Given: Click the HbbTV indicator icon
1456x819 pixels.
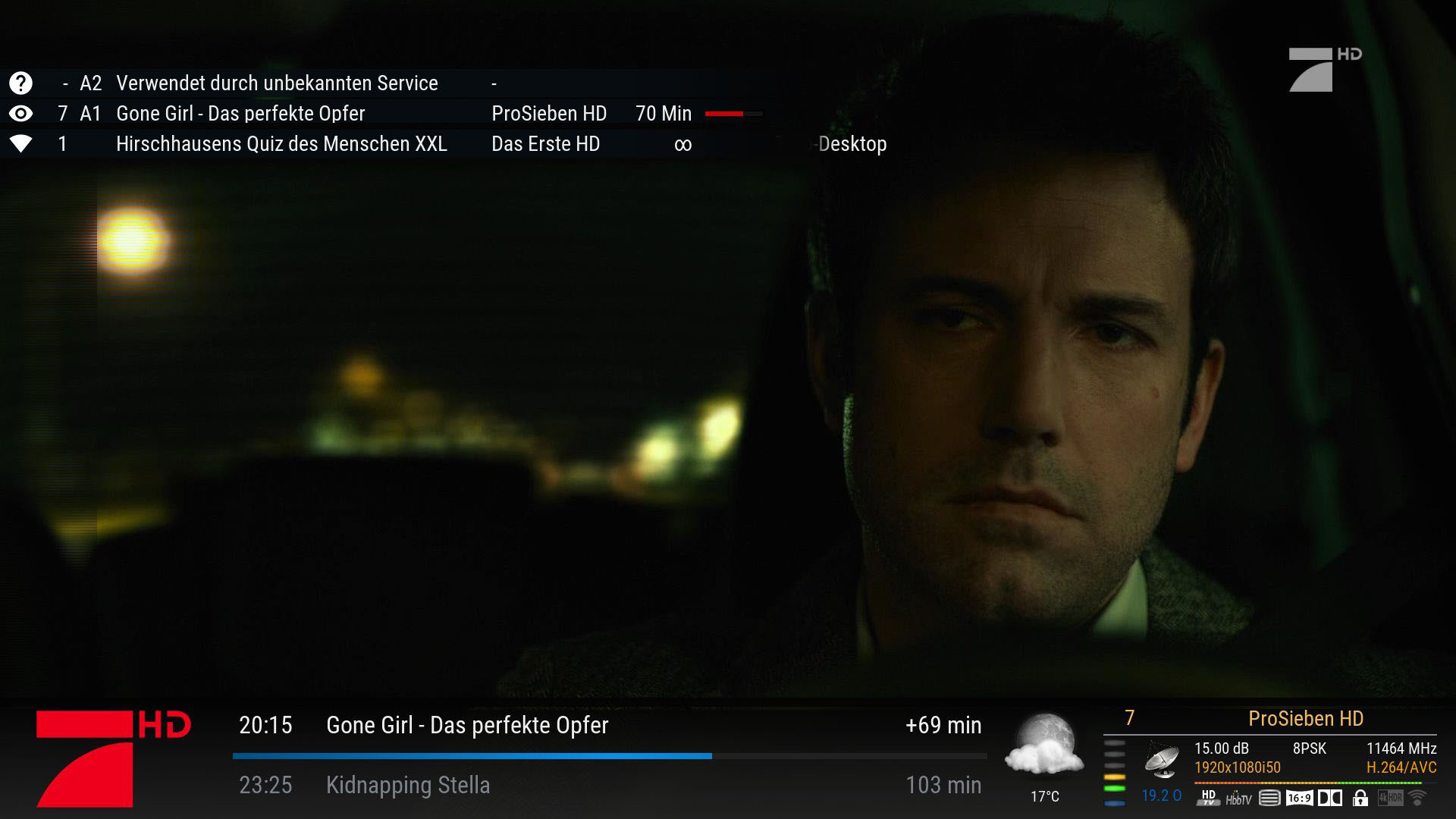Looking at the screenshot, I should pos(1238,799).
